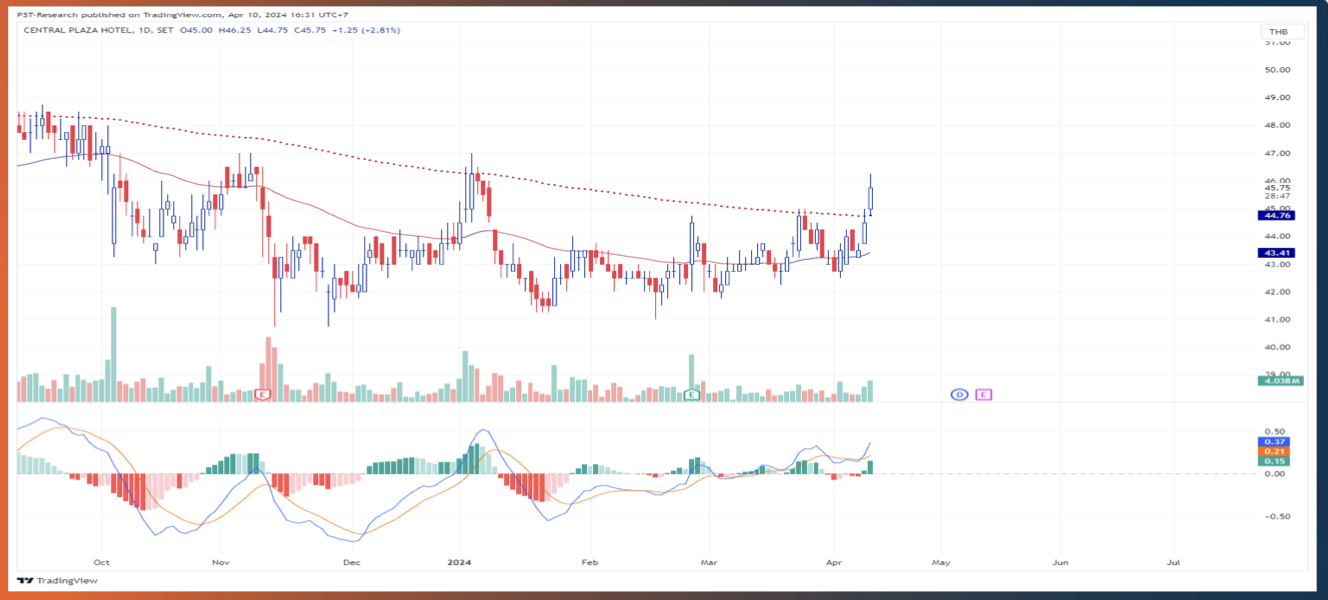Screen dimensions: 1328x600
Task: Click the 41.00 price scale label
Action: pyautogui.click(x=1277, y=320)
